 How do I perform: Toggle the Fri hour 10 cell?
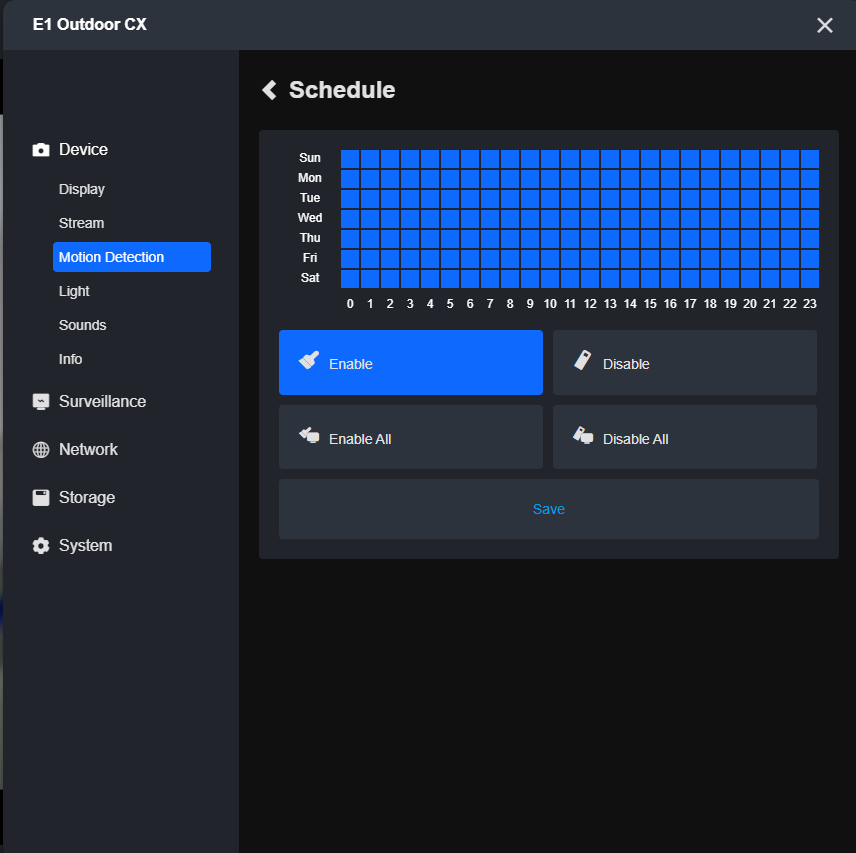(x=550, y=259)
